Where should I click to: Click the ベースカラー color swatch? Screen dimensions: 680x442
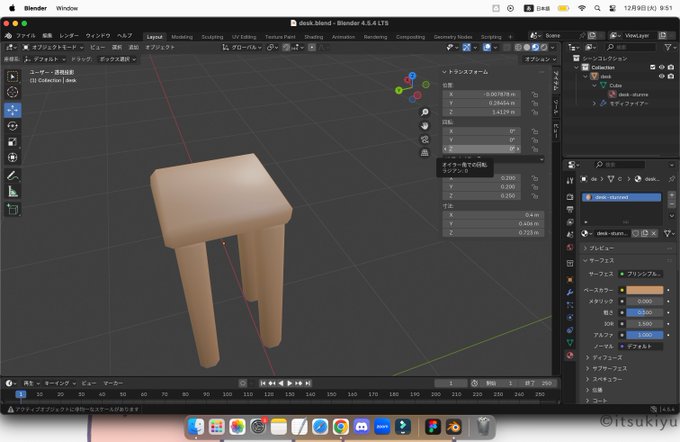(x=644, y=290)
